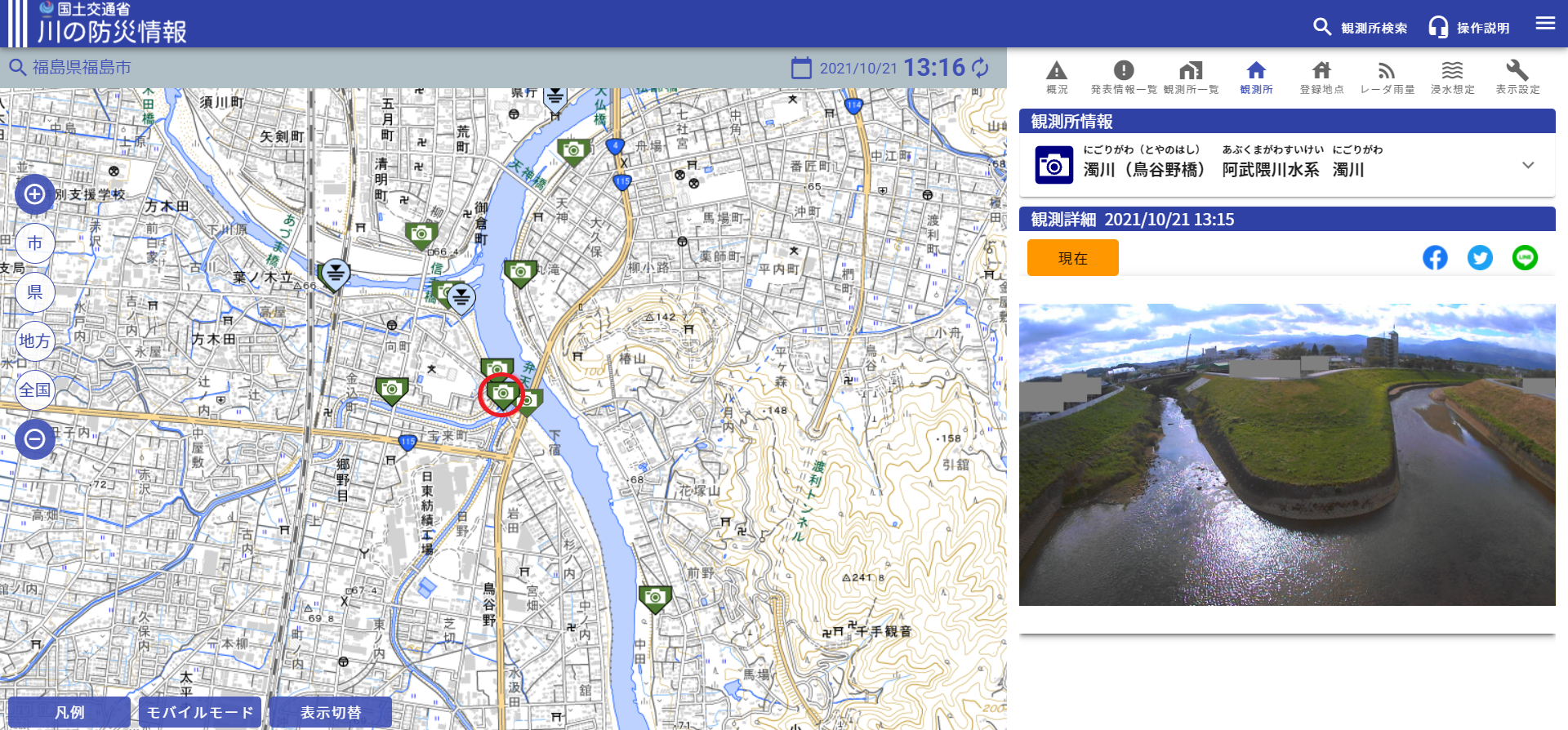
Task: Open 観測所検索 station search
Action: (x=1361, y=27)
